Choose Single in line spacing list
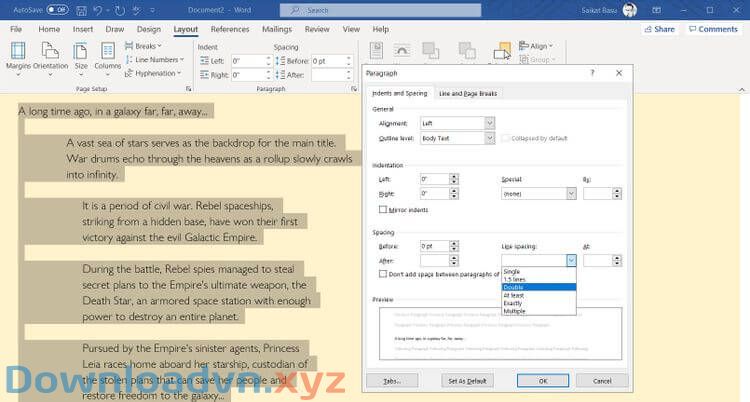750x402 pixels. (x=539, y=271)
